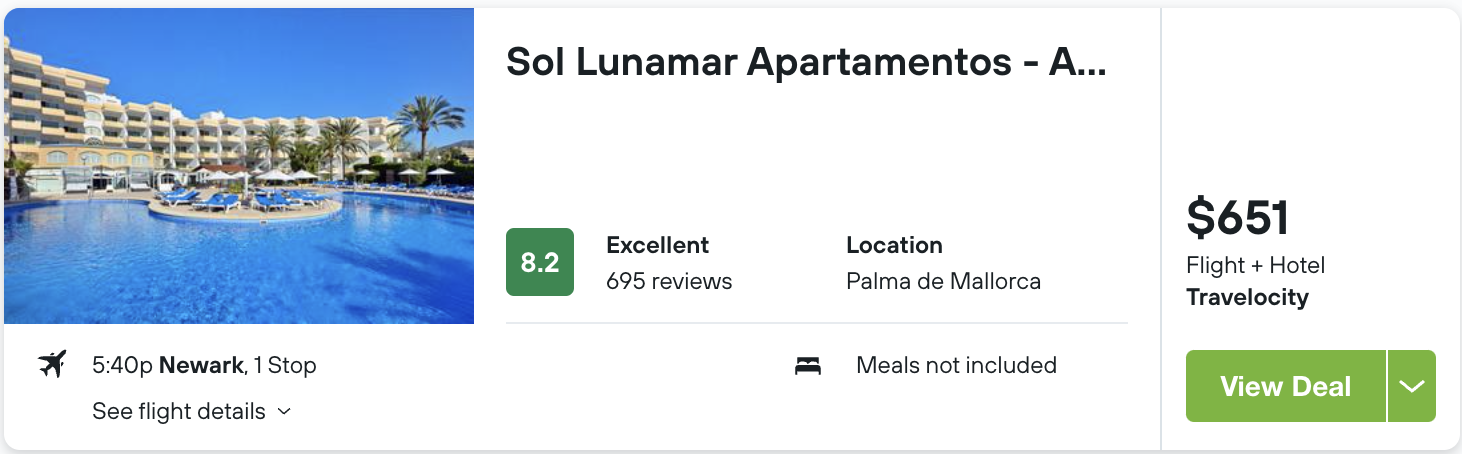The height and width of the screenshot is (454, 1462).
Task: Open the Sol Lunamar Apartamentos hotel title
Action: [x=806, y=62]
